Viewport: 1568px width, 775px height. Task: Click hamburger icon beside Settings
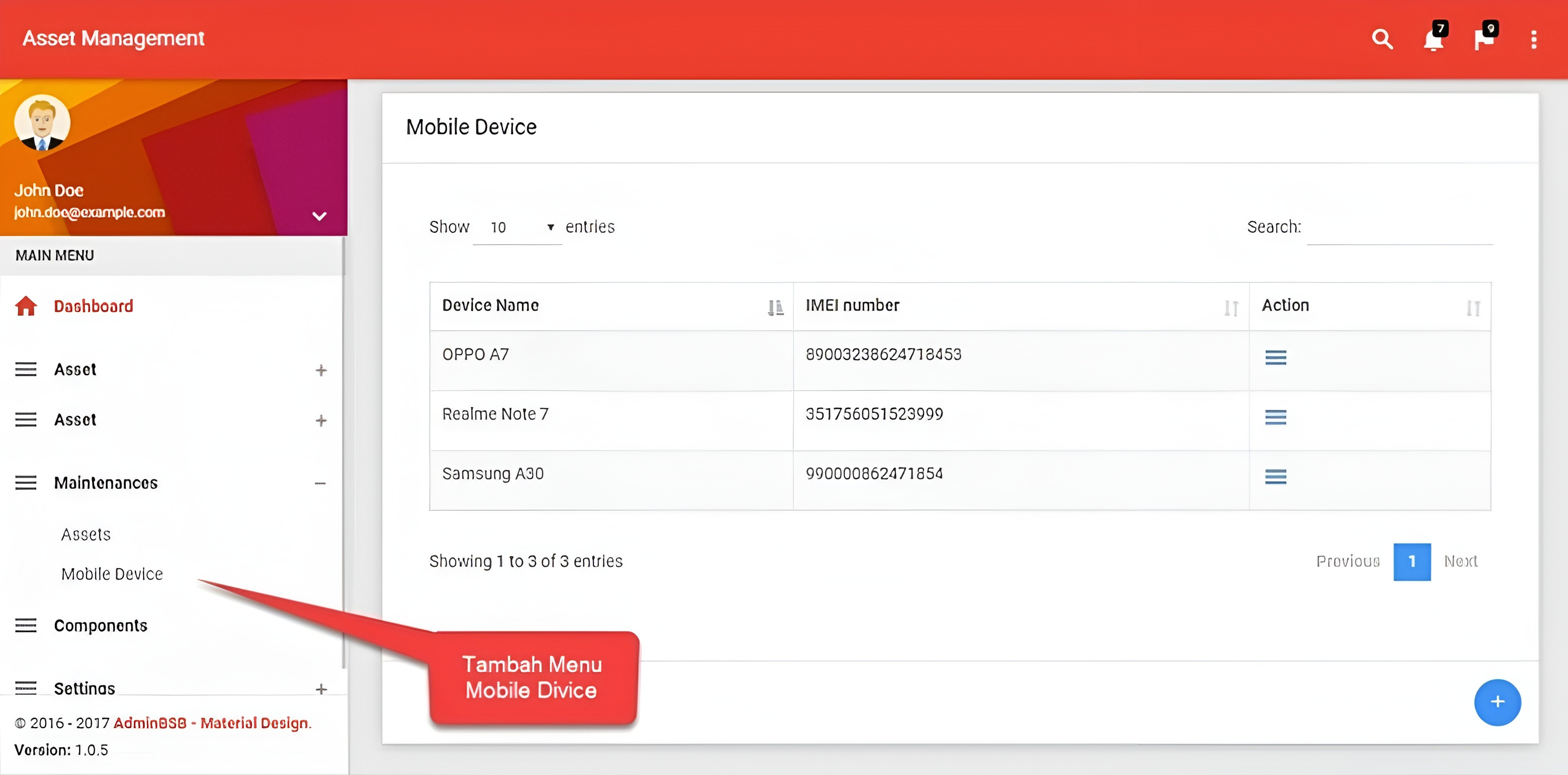pos(26,688)
